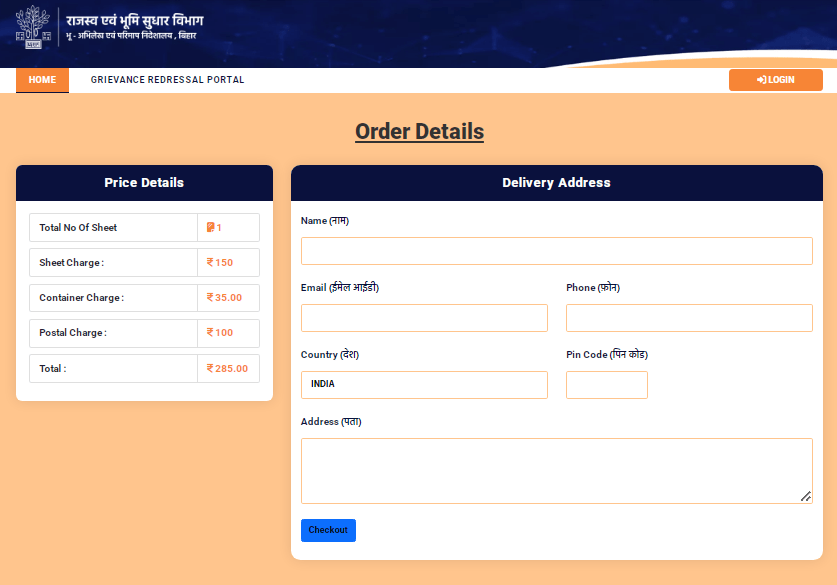This screenshot has height=585, width=837.
Task: Click the Total No Of Sheet label
Action: coord(78,228)
